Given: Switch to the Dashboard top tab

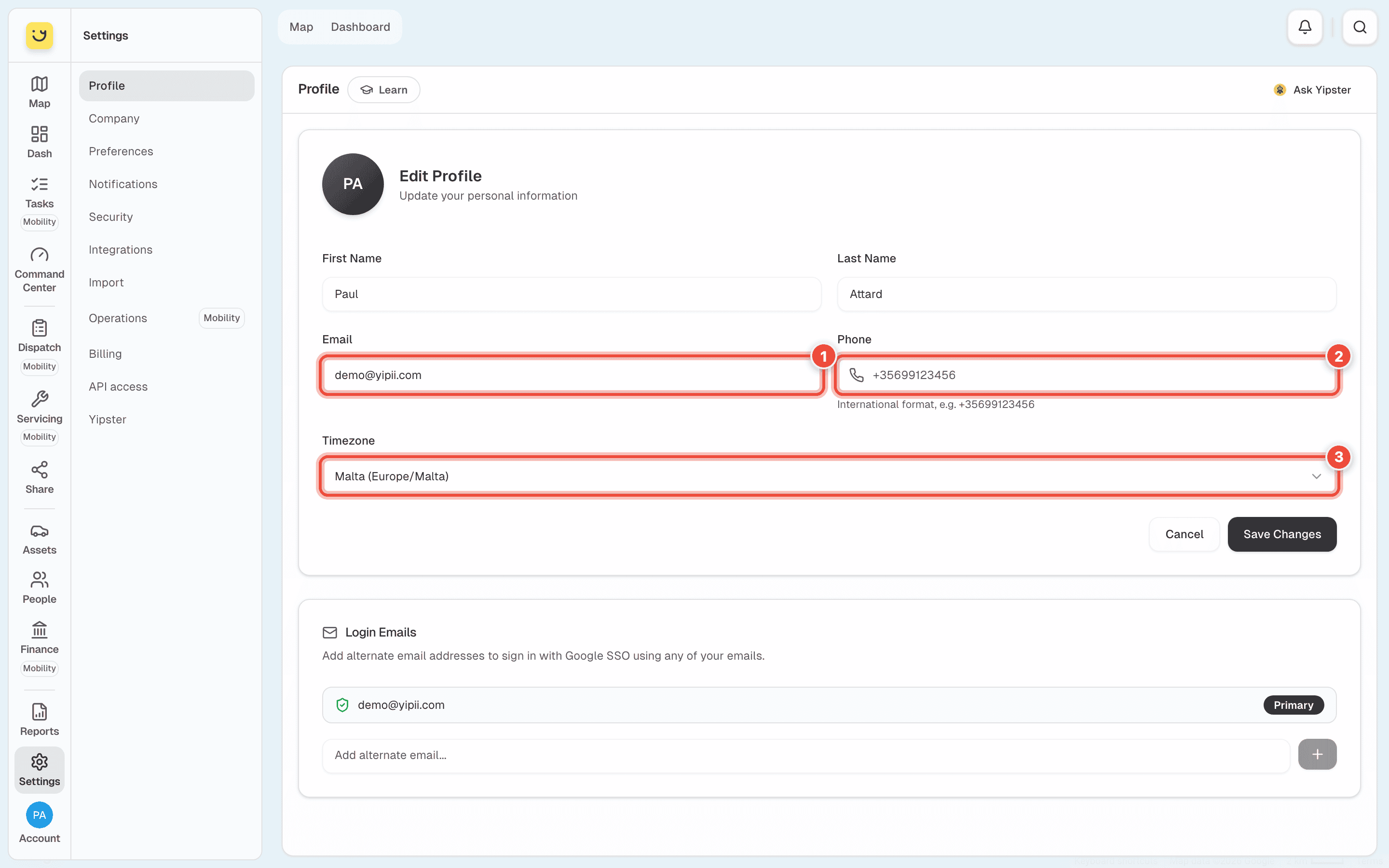Looking at the screenshot, I should point(360,27).
